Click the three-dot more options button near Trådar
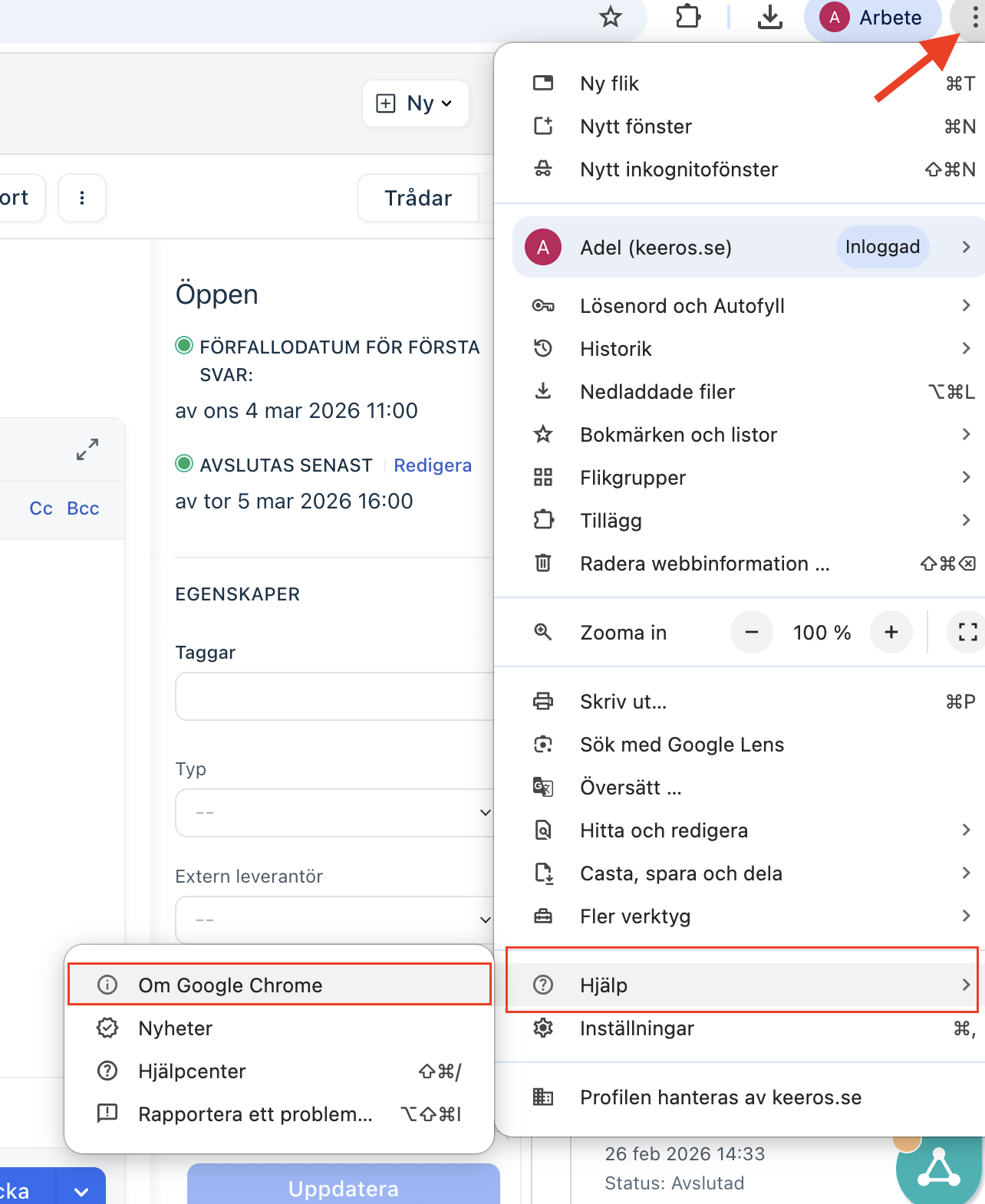This screenshot has height=1204, width=985. click(82, 198)
